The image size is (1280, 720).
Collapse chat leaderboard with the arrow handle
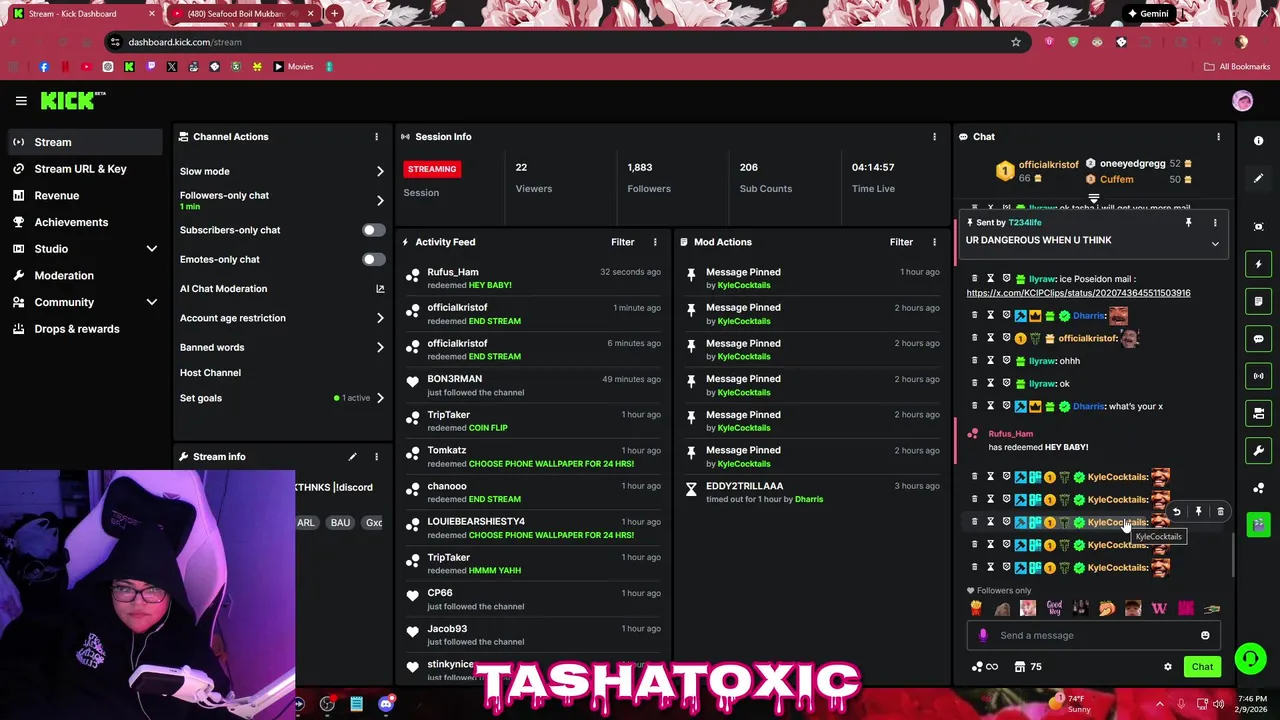(x=1093, y=199)
